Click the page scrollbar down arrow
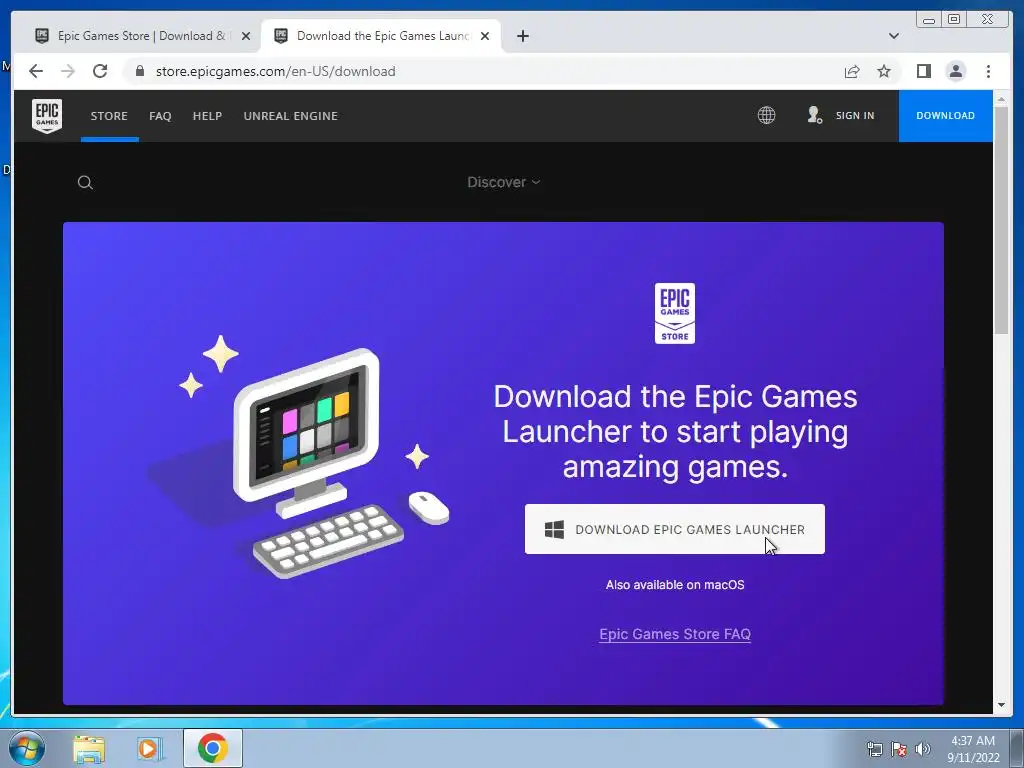Screen dimensions: 1024x768 (x=1001, y=705)
